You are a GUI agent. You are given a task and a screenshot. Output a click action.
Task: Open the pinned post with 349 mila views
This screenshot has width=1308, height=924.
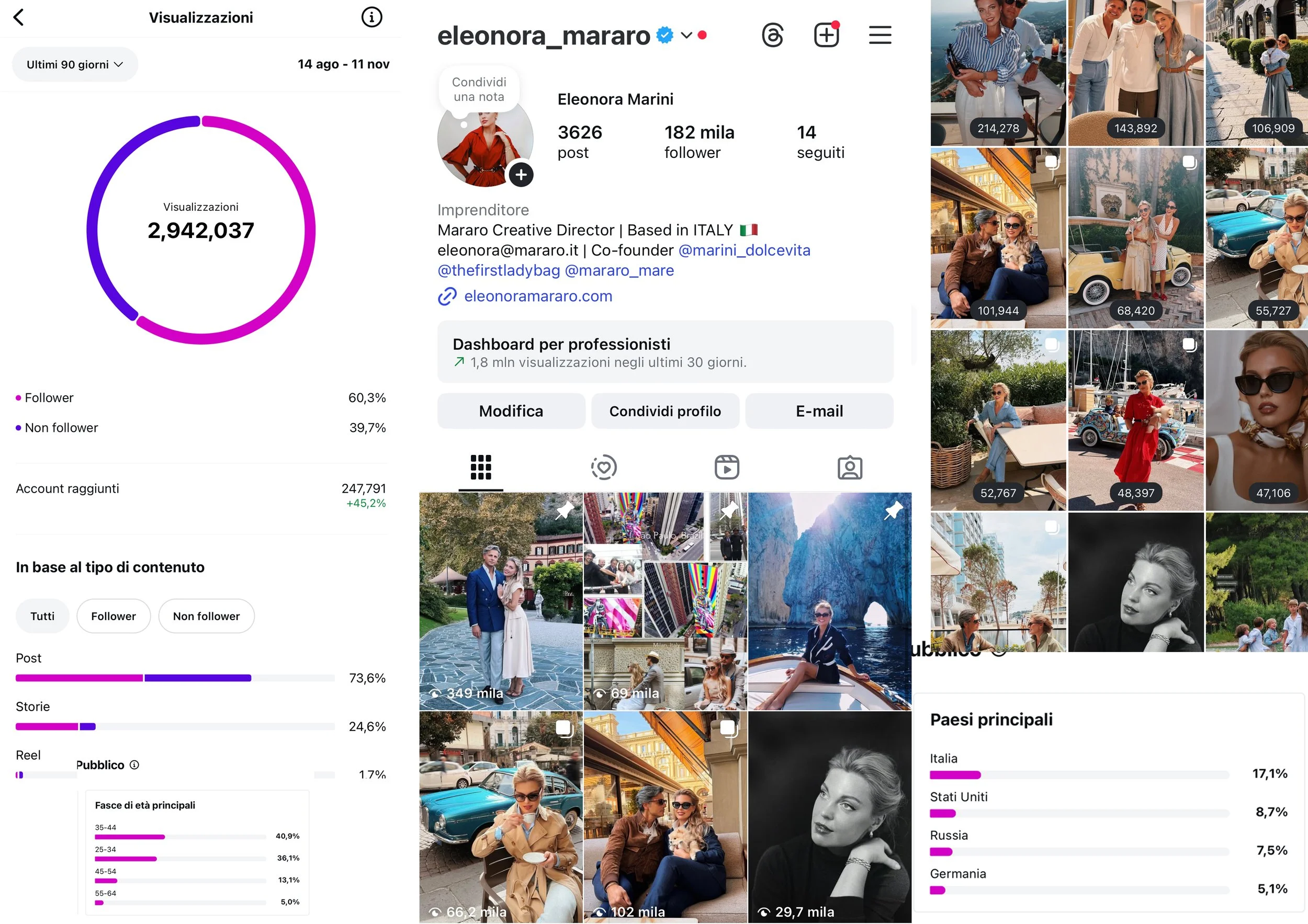[x=501, y=601]
